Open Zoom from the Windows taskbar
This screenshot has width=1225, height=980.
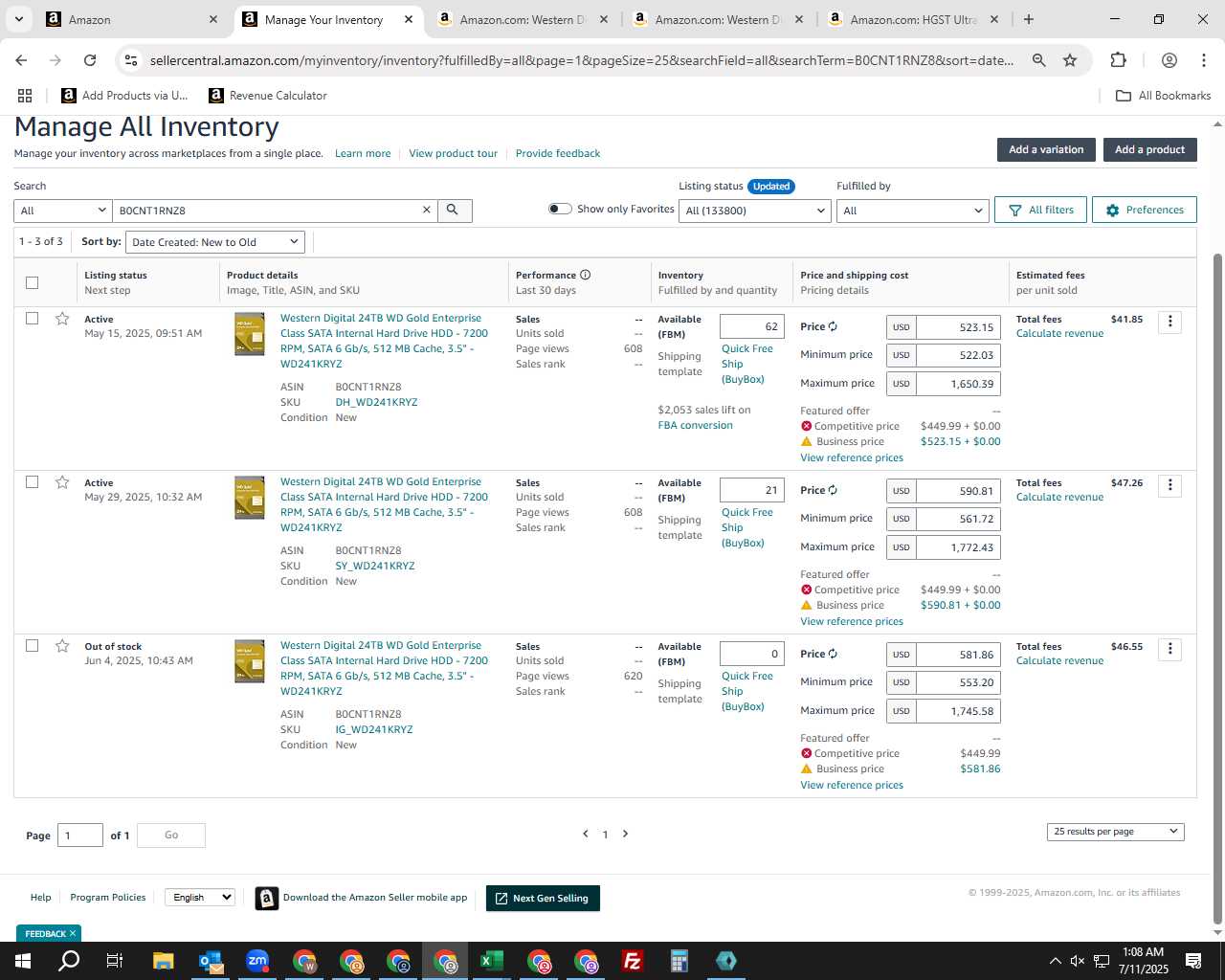pyautogui.click(x=257, y=961)
